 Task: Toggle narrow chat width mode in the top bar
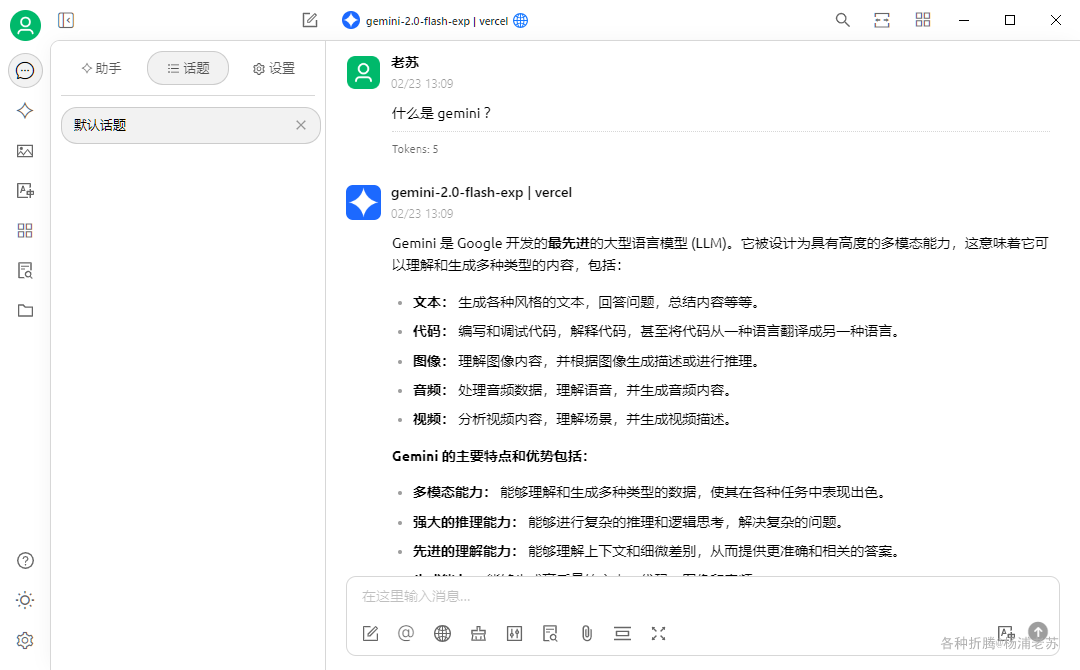coord(882,20)
